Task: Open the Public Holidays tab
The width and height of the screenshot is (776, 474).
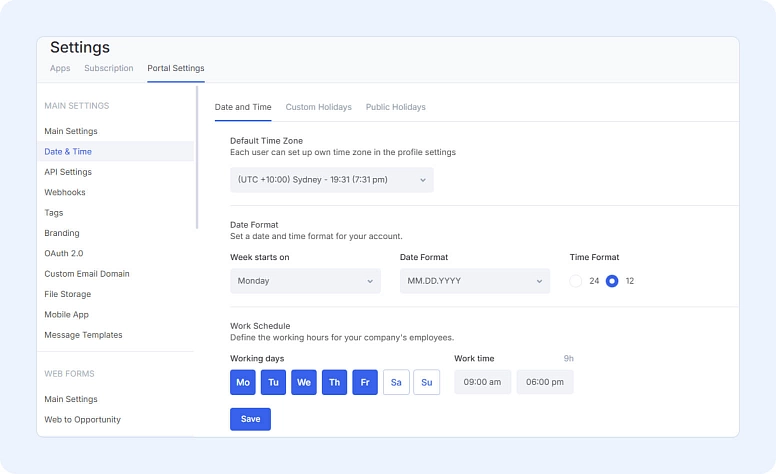Action: [x=395, y=107]
